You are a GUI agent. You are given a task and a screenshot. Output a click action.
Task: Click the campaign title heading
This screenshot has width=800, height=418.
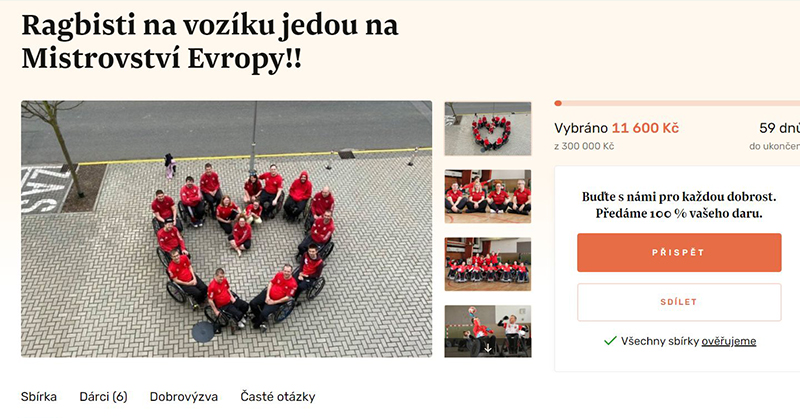pos(210,42)
